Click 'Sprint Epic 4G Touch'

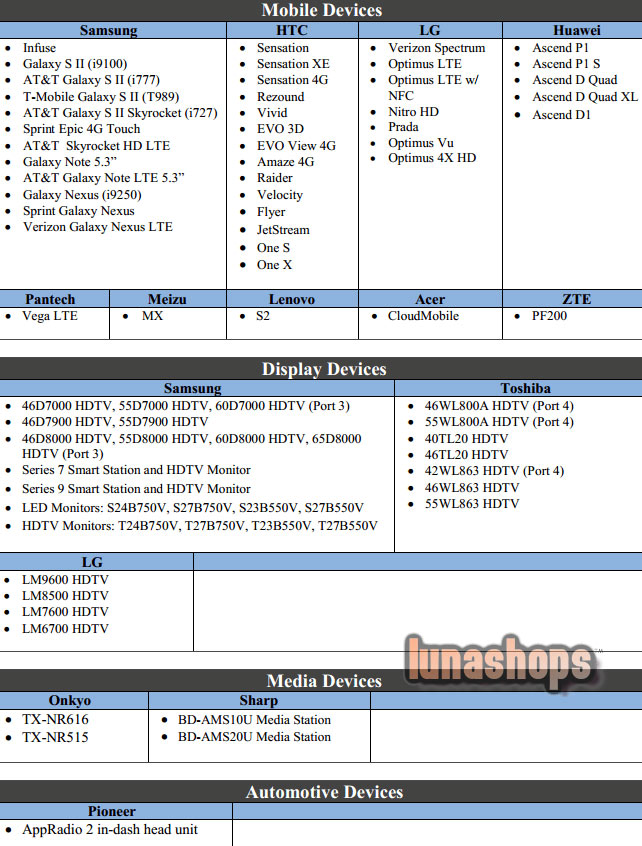(81, 129)
